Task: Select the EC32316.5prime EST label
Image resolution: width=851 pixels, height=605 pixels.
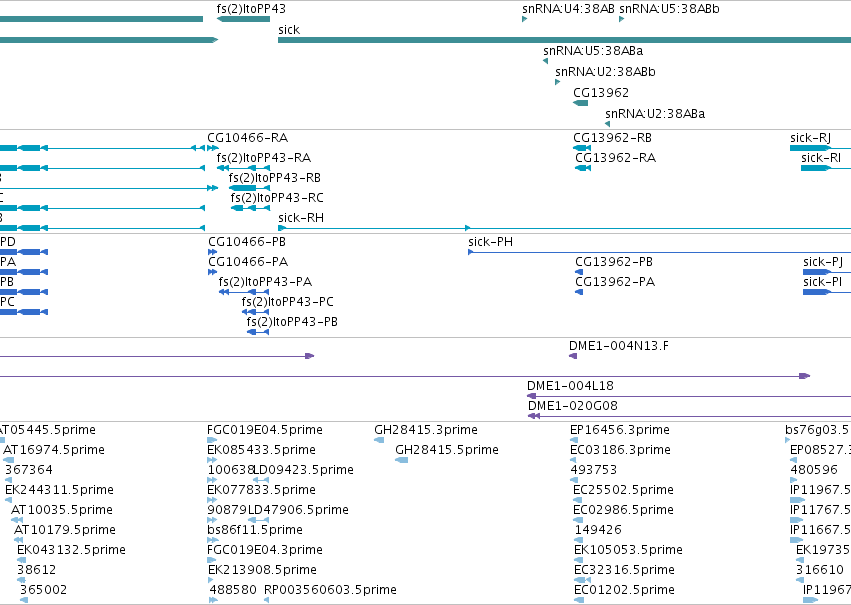Action: [625, 570]
